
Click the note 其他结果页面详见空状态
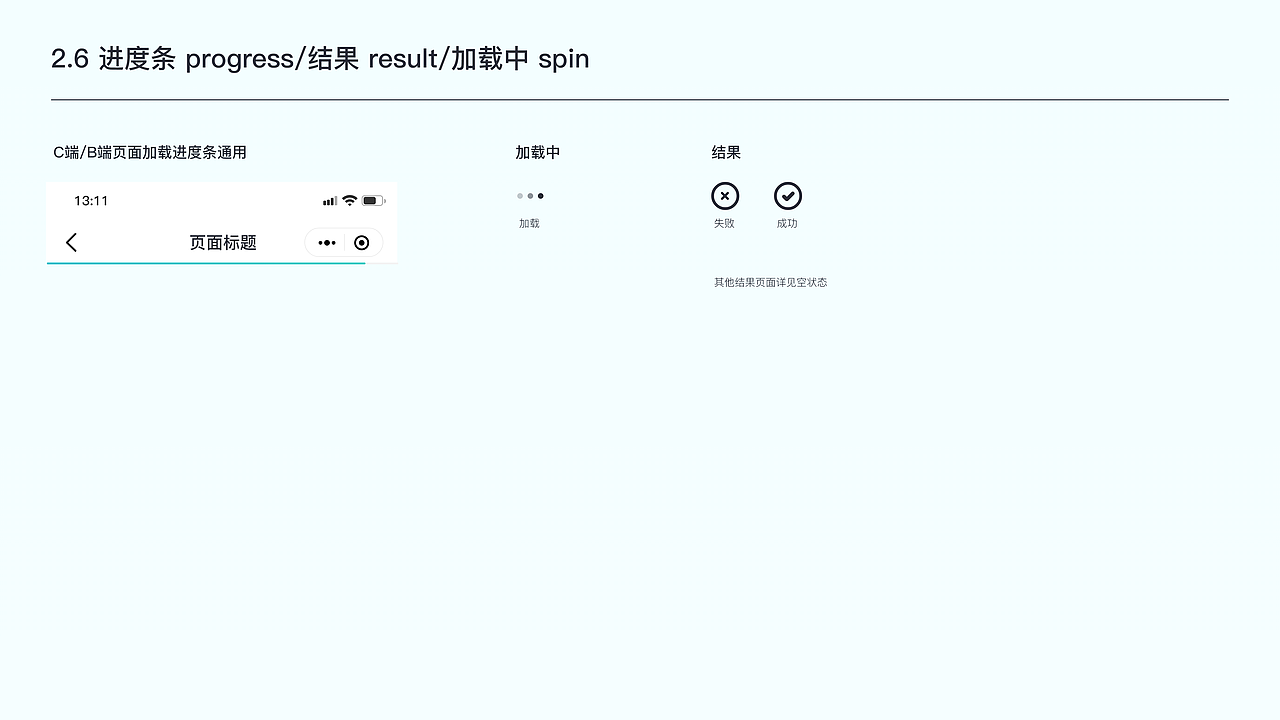[770, 282]
